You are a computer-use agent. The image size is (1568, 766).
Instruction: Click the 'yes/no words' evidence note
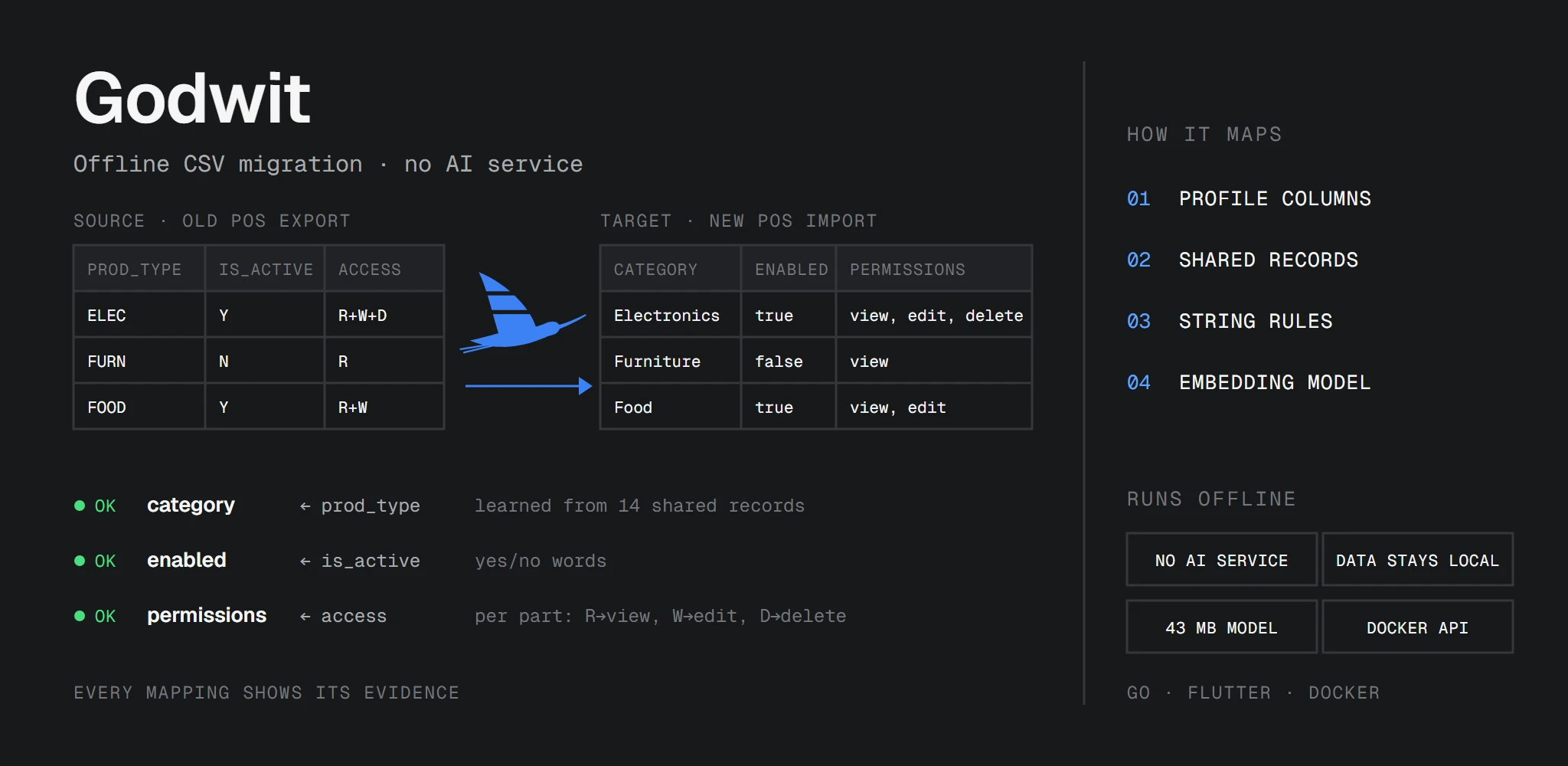coord(541,561)
